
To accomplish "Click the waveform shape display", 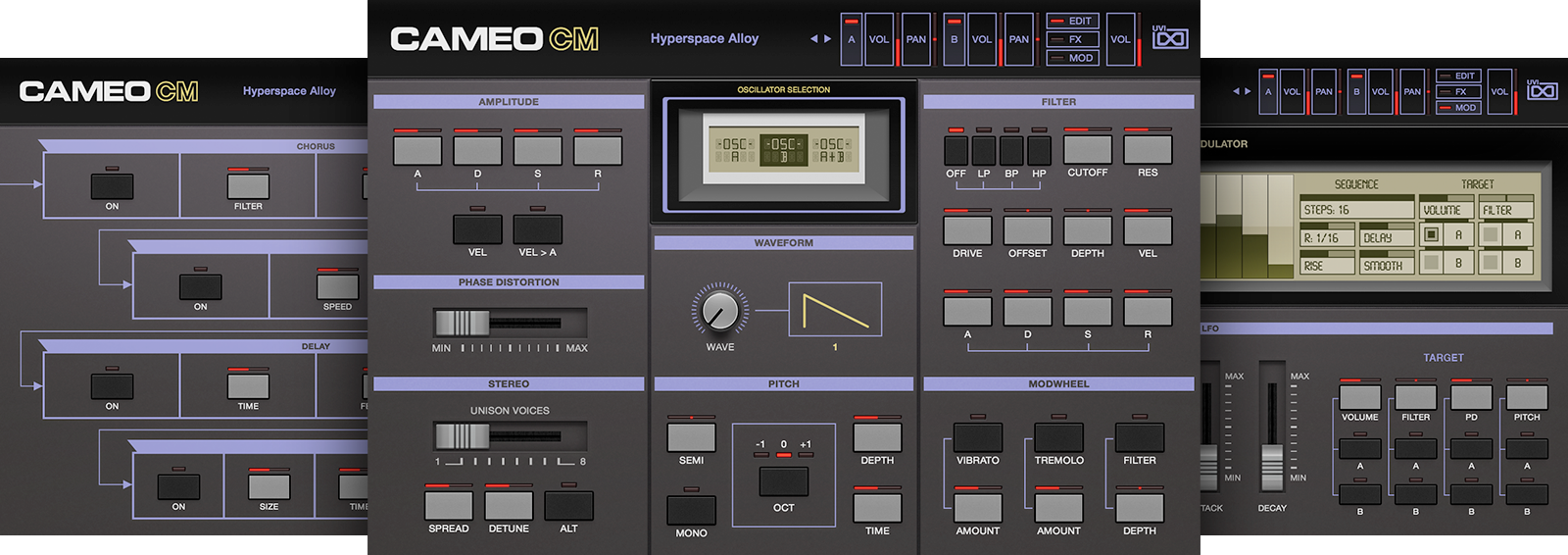I will (x=835, y=310).
